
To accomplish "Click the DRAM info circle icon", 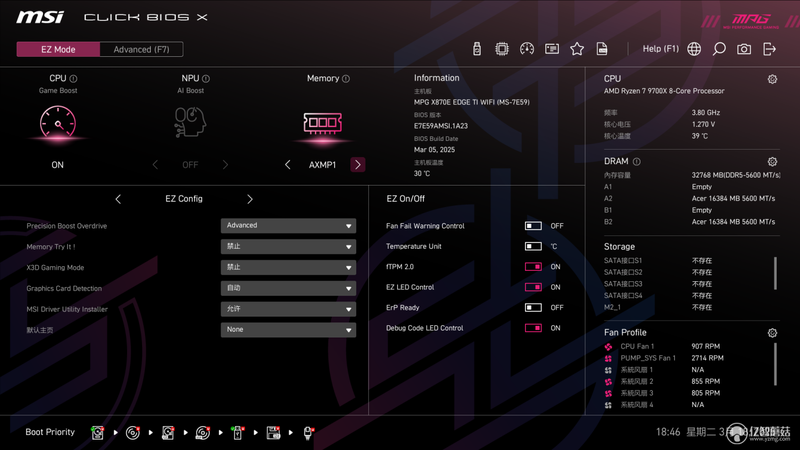I will [637, 162].
